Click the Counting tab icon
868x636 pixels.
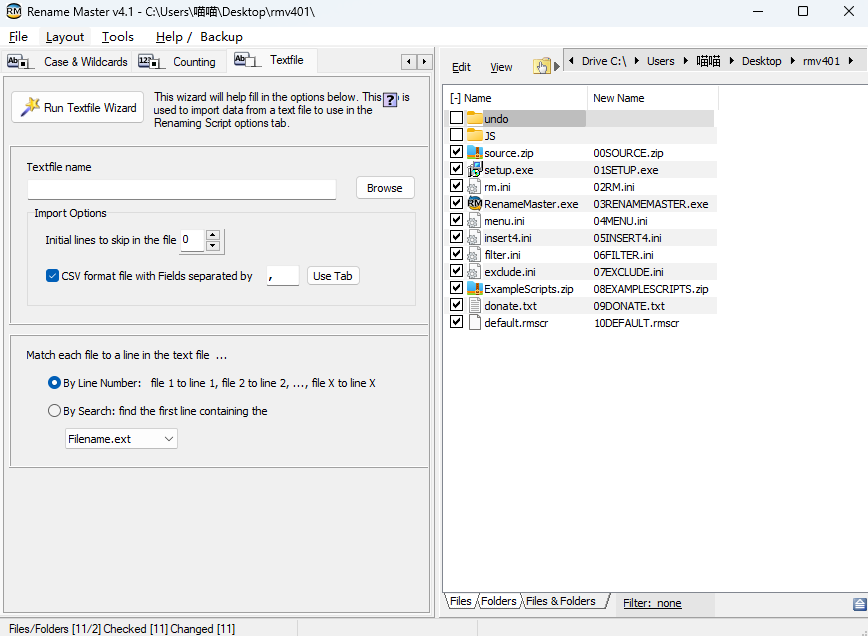(151, 61)
